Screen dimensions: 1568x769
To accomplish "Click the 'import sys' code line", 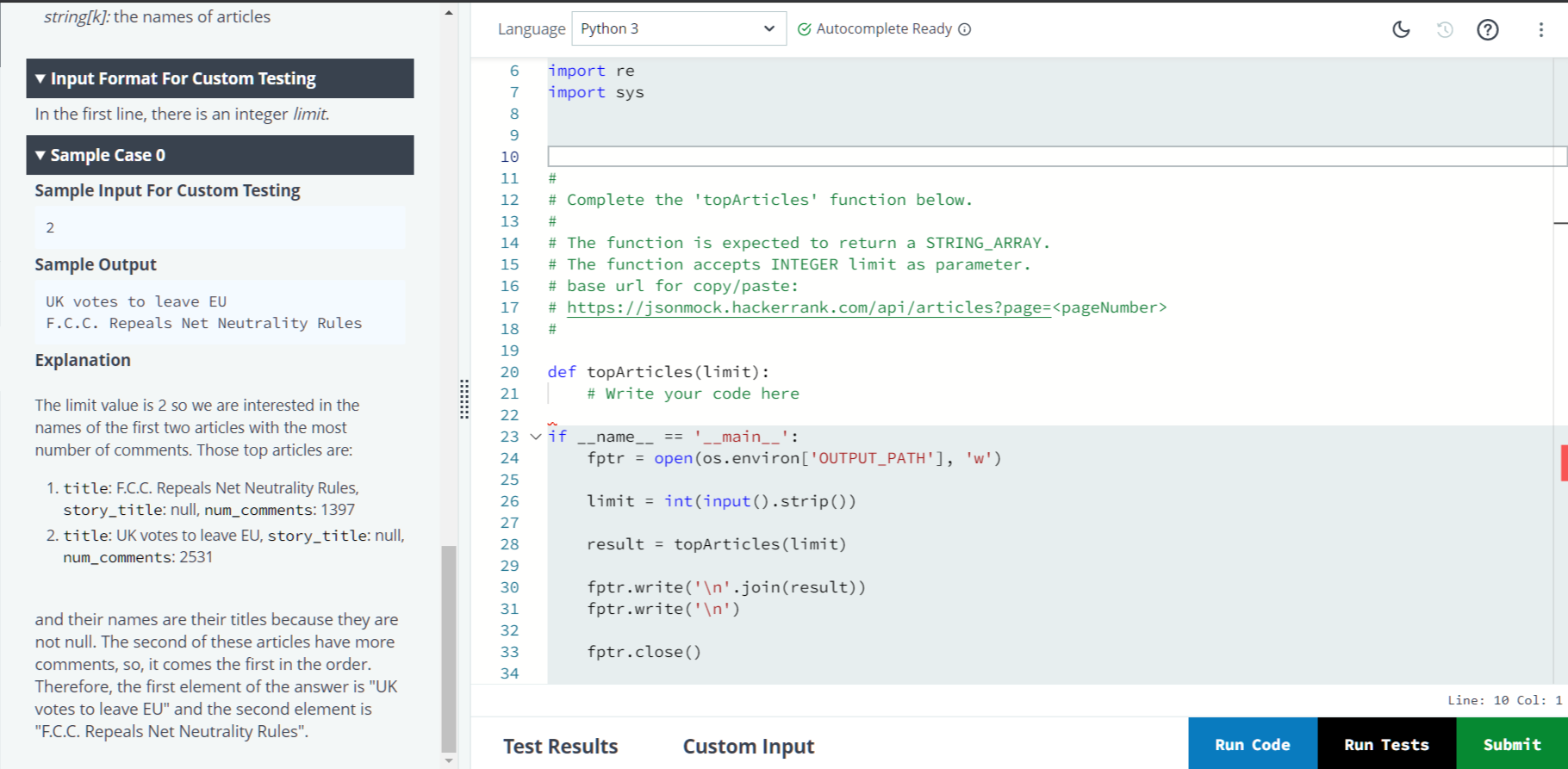I will coord(596,92).
